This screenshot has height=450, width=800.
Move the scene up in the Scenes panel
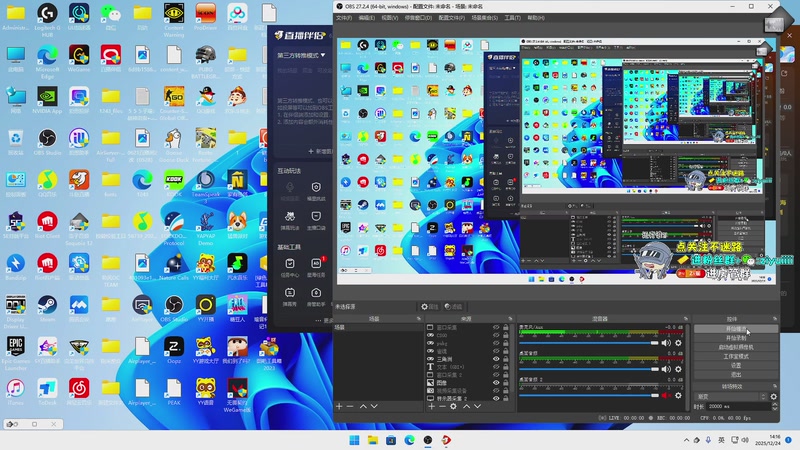click(x=363, y=406)
